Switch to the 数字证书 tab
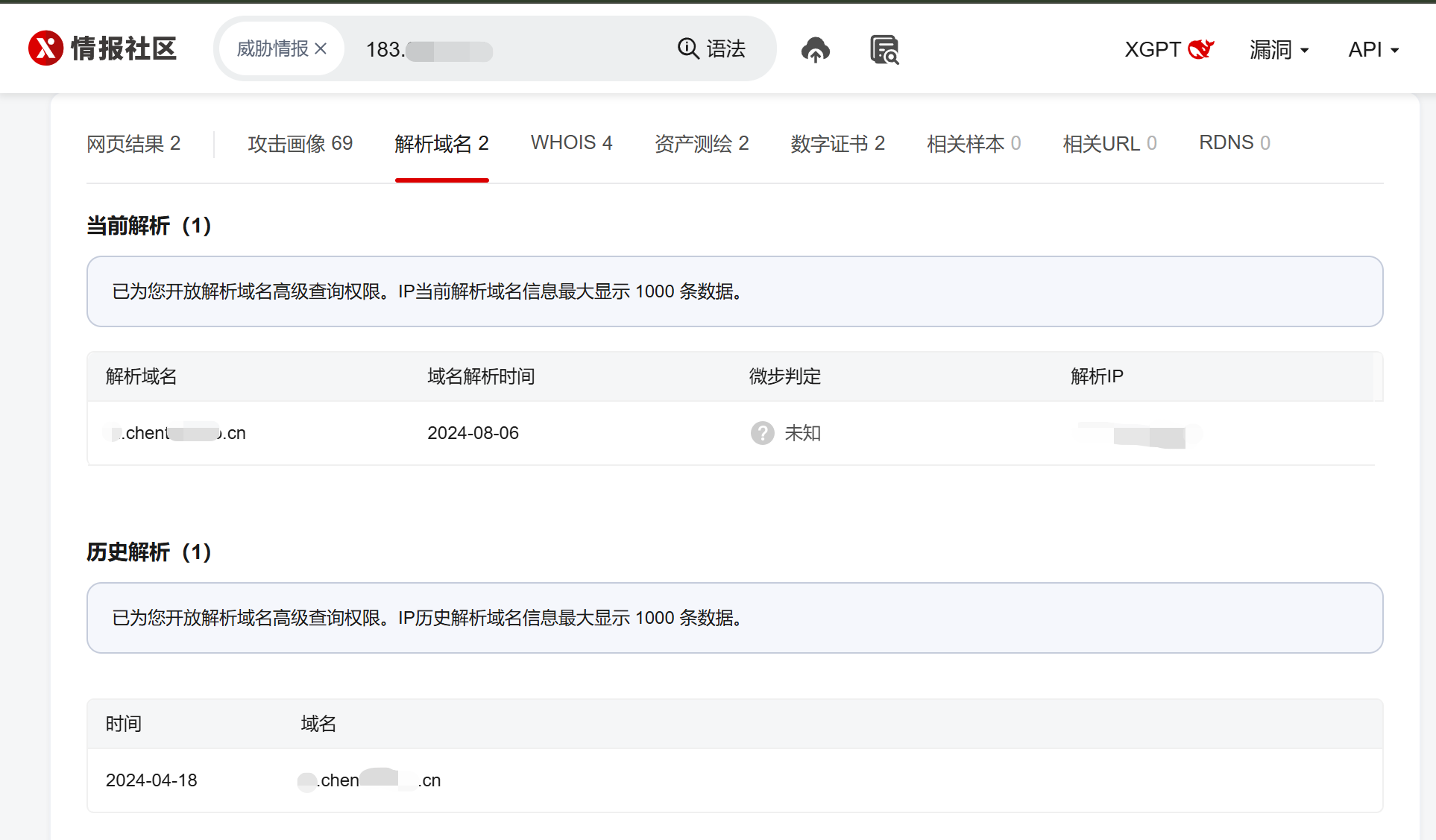Image resolution: width=1436 pixels, height=840 pixels. [838, 143]
